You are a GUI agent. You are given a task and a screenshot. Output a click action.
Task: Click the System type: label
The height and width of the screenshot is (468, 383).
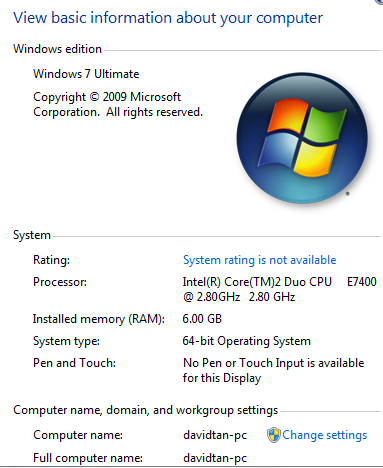(x=66, y=341)
